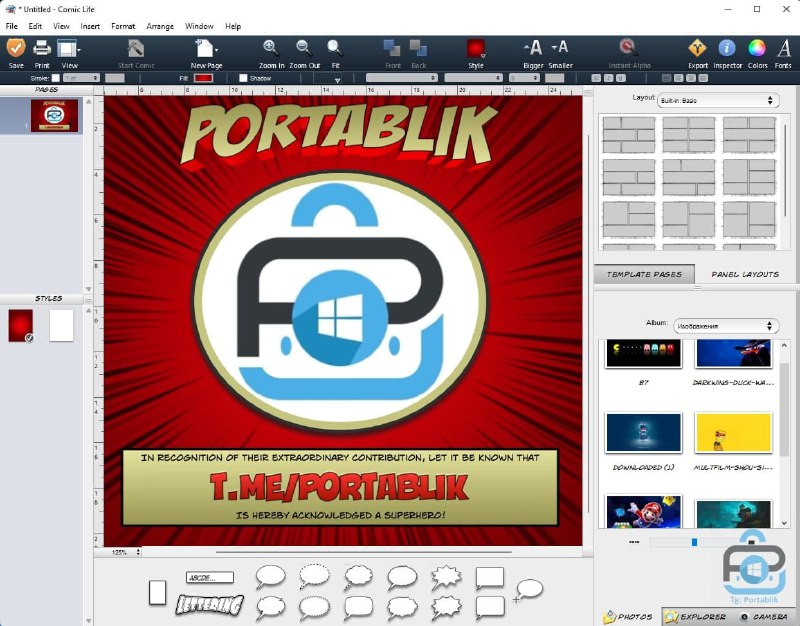Toggle the Shadow checkbox
This screenshot has height=626, width=800.
pos(243,78)
